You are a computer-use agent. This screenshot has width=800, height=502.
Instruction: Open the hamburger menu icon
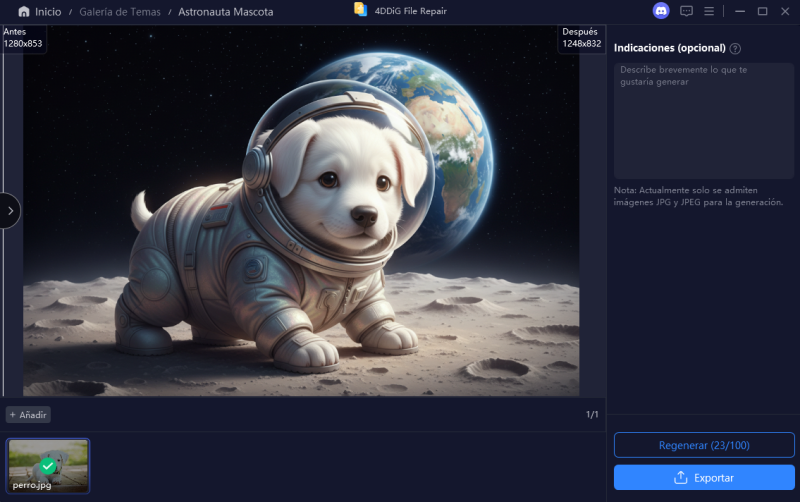pos(709,11)
